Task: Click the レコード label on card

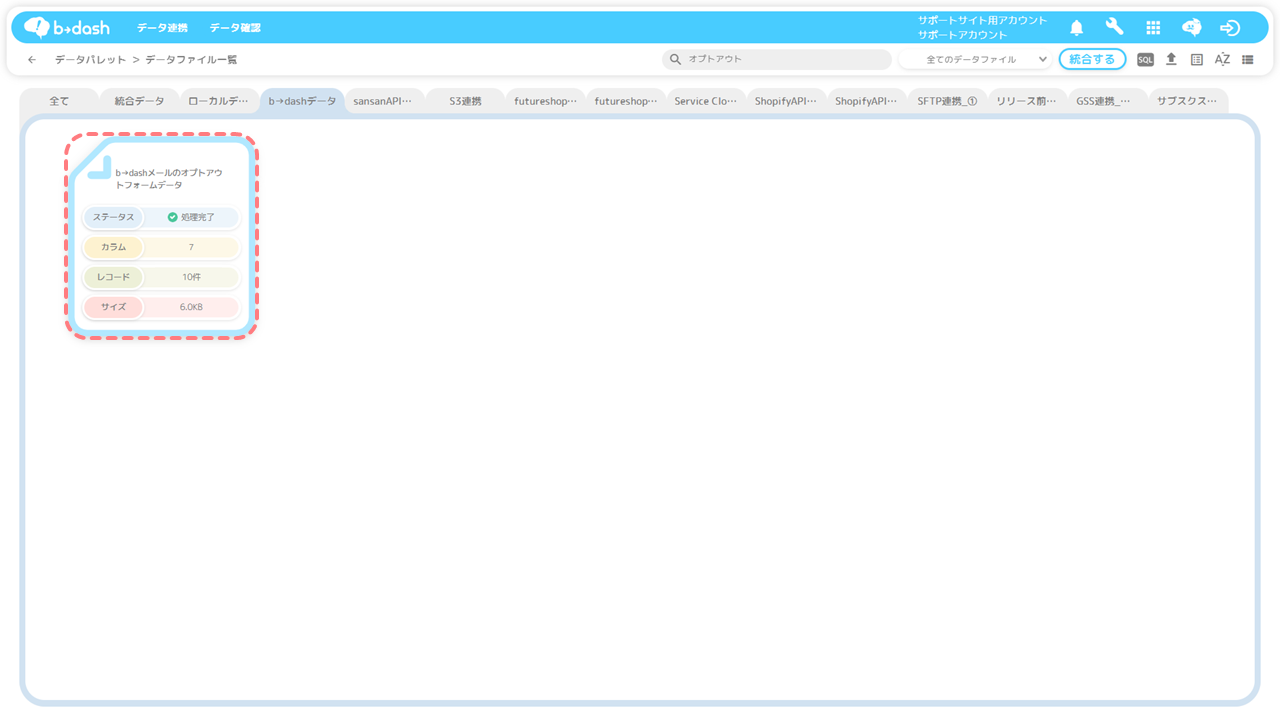Action: pyautogui.click(x=113, y=277)
